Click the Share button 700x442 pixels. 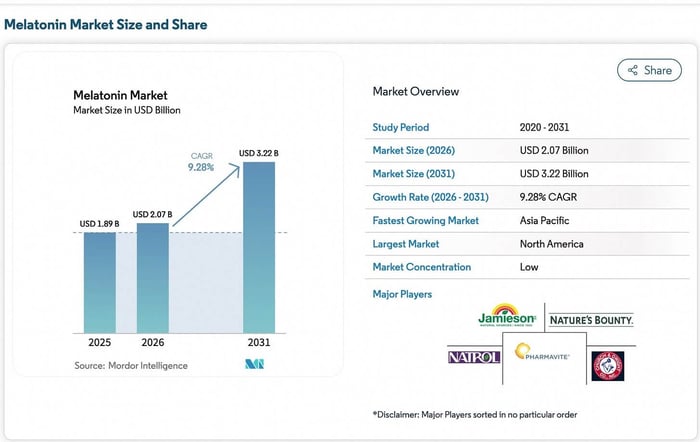point(649,70)
